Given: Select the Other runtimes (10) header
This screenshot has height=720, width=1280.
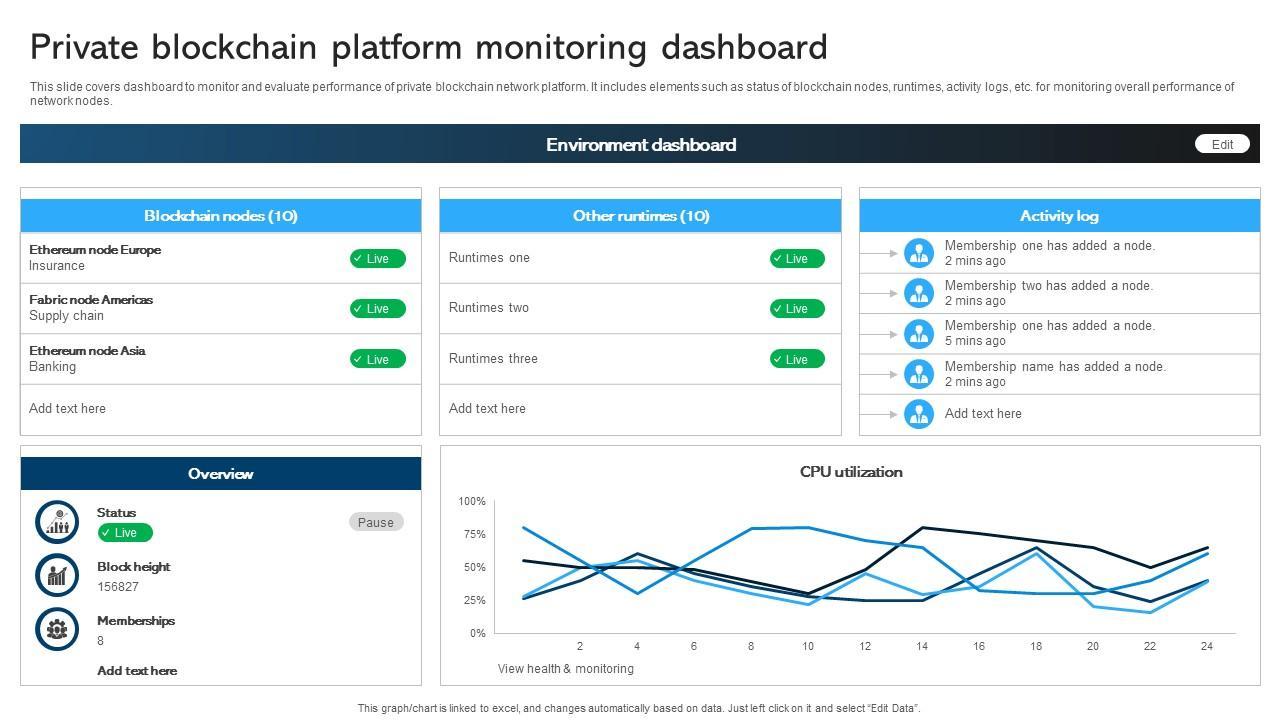Looking at the screenshot, I should click(x=640, y=215).
